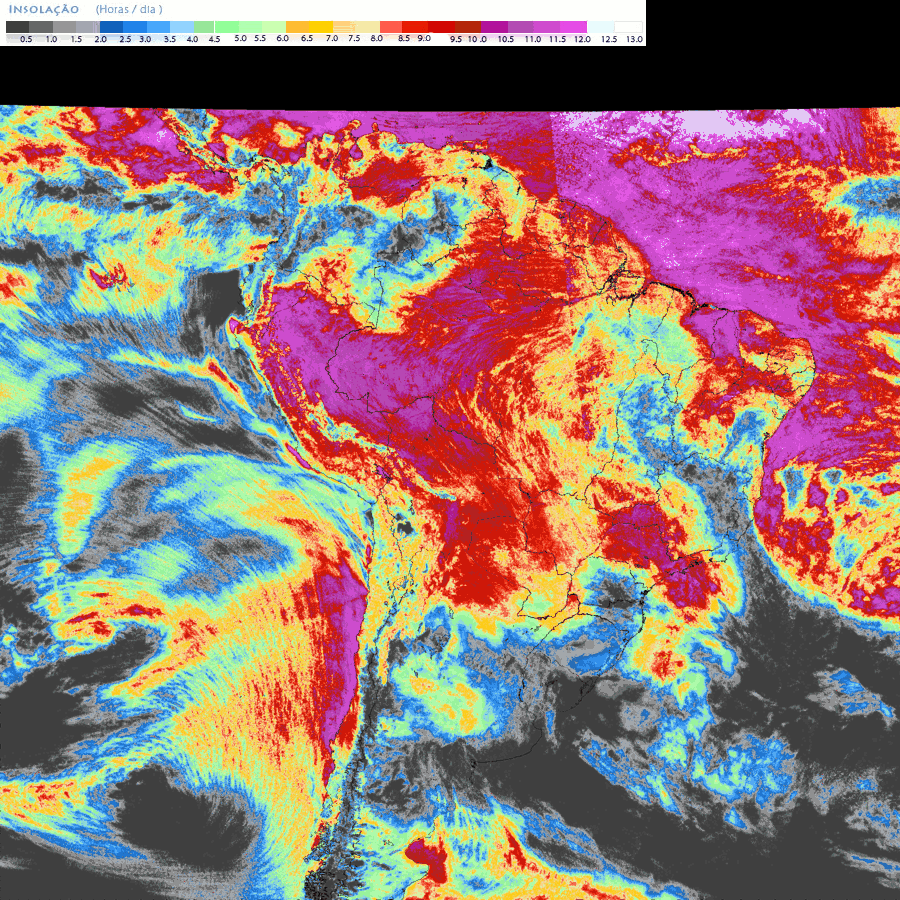Select the "2.5" legend label

click(125, 40)
